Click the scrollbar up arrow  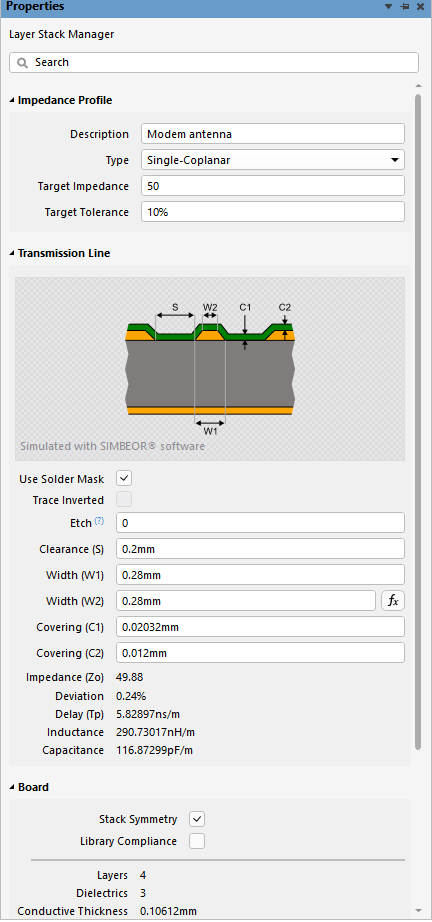(418, 85)
